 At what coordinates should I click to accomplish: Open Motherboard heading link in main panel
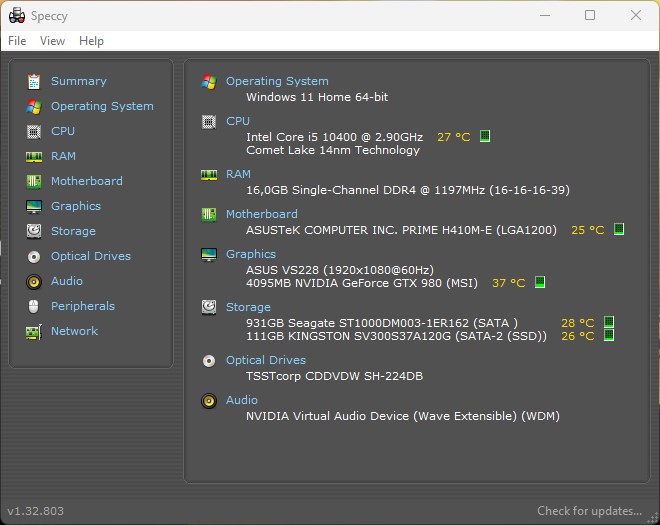tap(262, 214)
